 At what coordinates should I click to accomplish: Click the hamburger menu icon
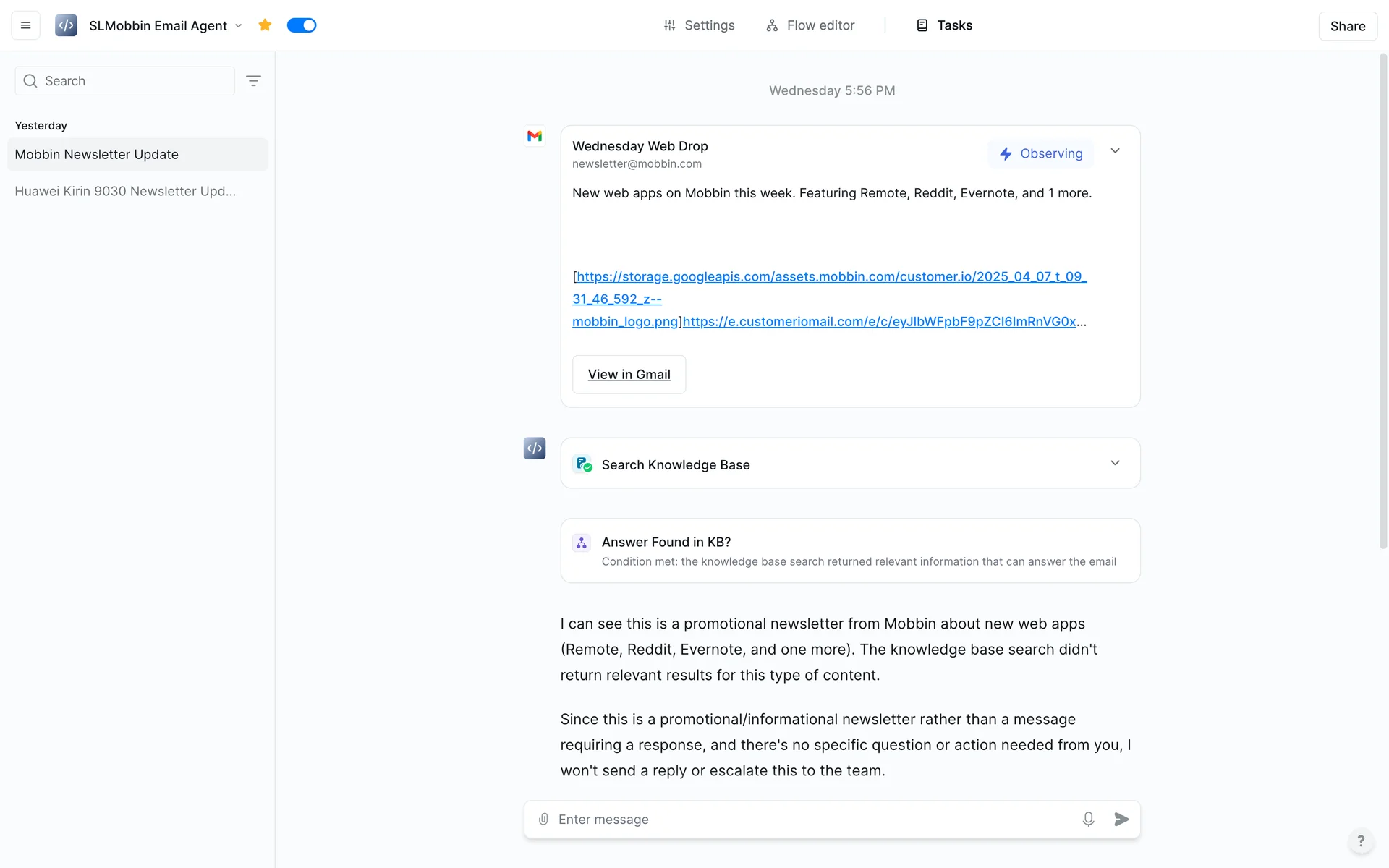click(25, 25)
